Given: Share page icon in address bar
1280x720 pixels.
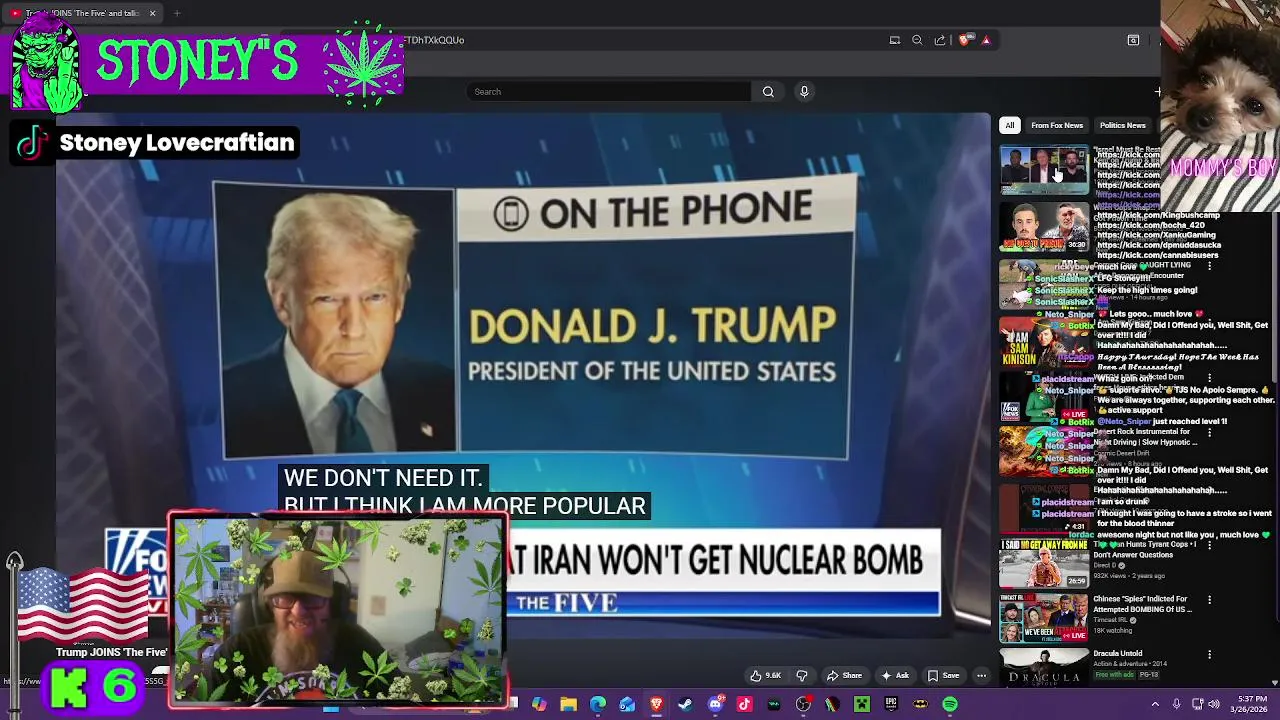Looking at the screenshot, I should 940,40.
